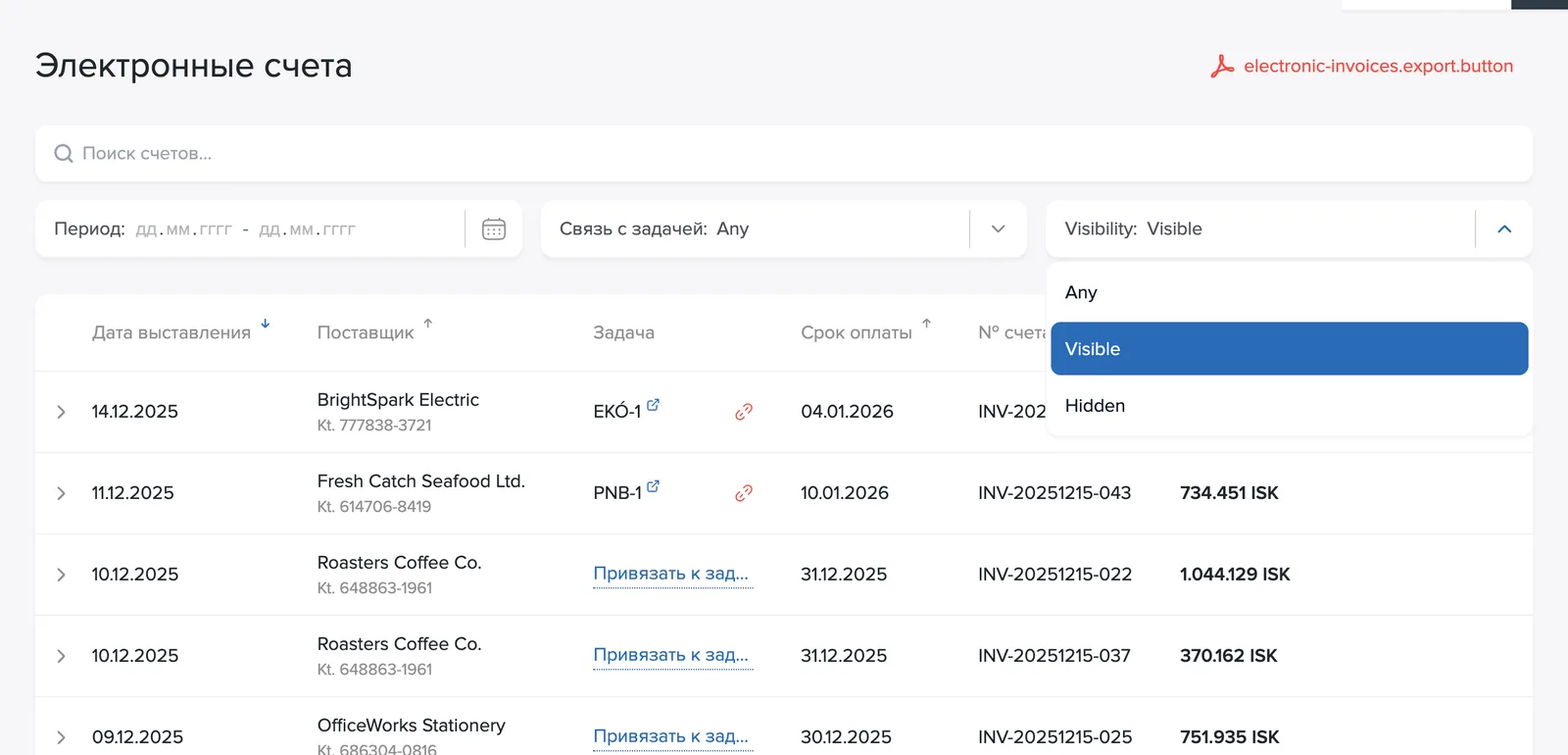
Task: Click Привязать к зад... for INV-20251215-037
Action: [x=671, y=655]
